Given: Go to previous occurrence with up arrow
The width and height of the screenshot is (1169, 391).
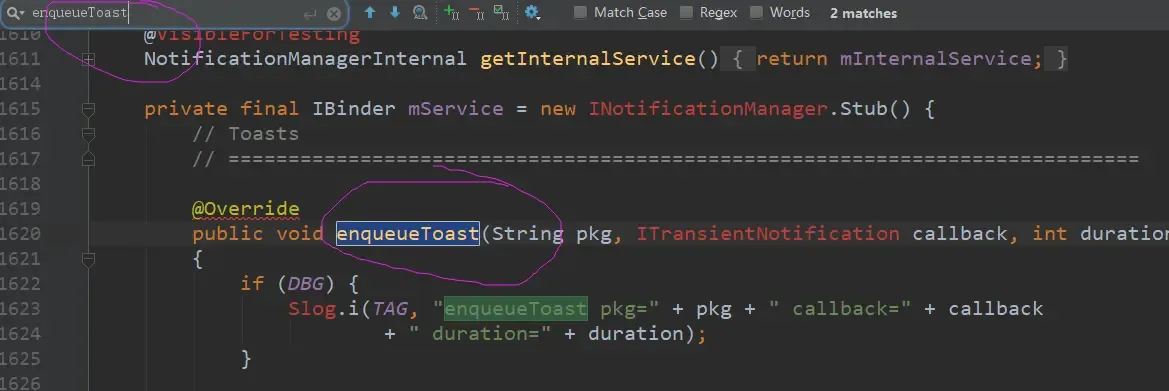Looking at the screenshot, I should pos(370,13).
